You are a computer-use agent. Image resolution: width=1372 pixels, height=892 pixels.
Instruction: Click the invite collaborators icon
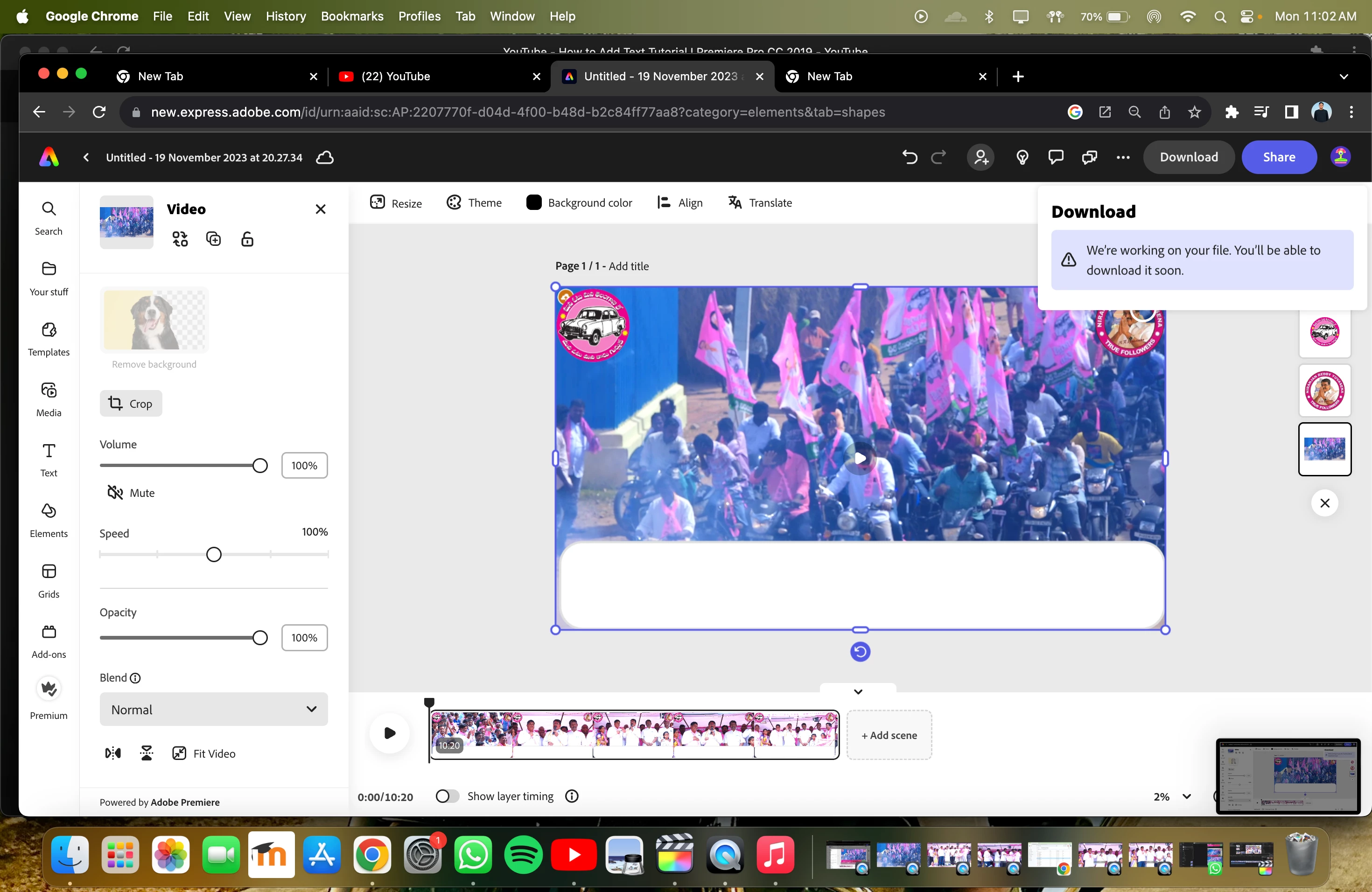(980, 157)
